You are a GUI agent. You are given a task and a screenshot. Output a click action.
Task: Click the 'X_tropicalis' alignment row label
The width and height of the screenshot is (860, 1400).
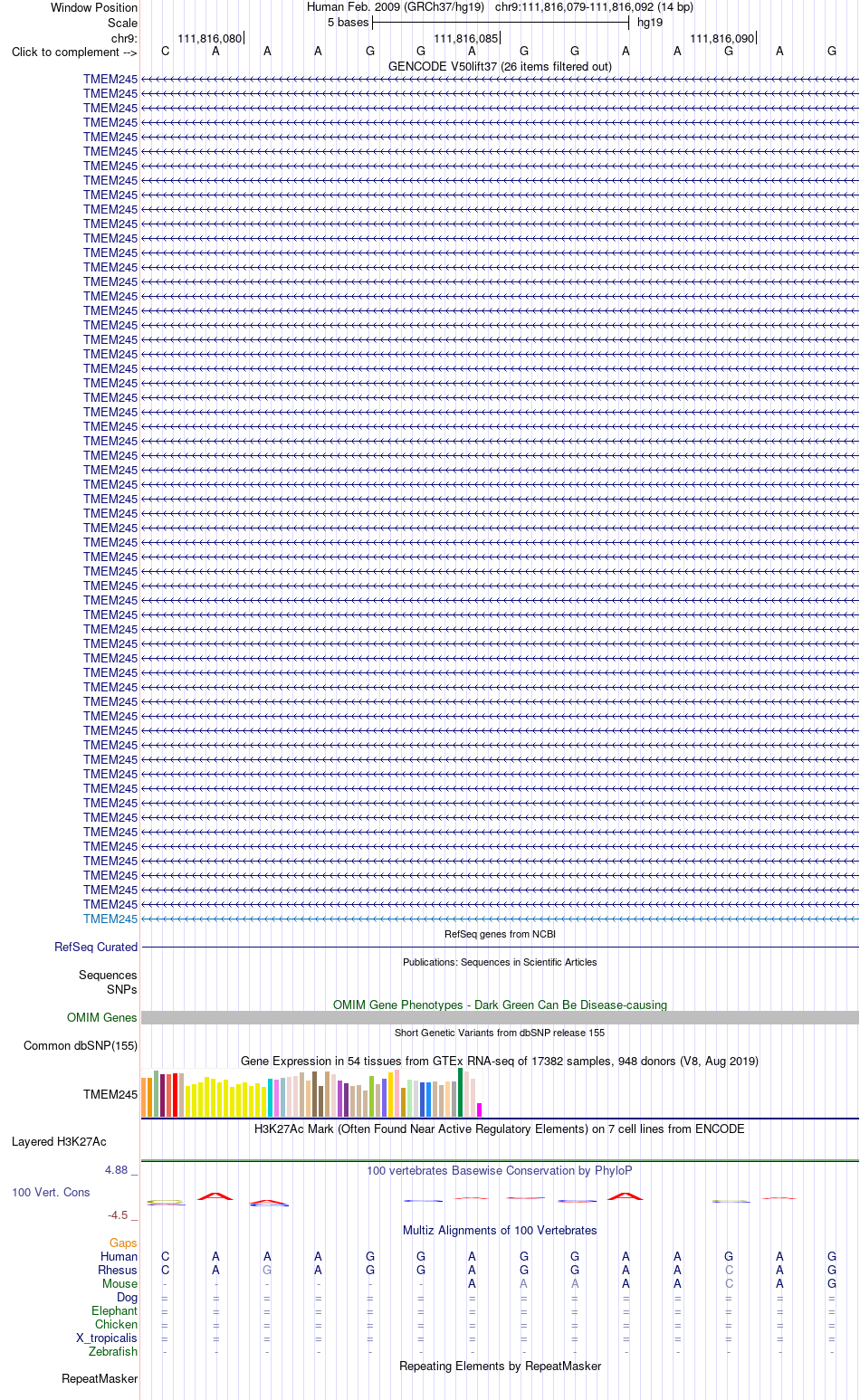107,1338
